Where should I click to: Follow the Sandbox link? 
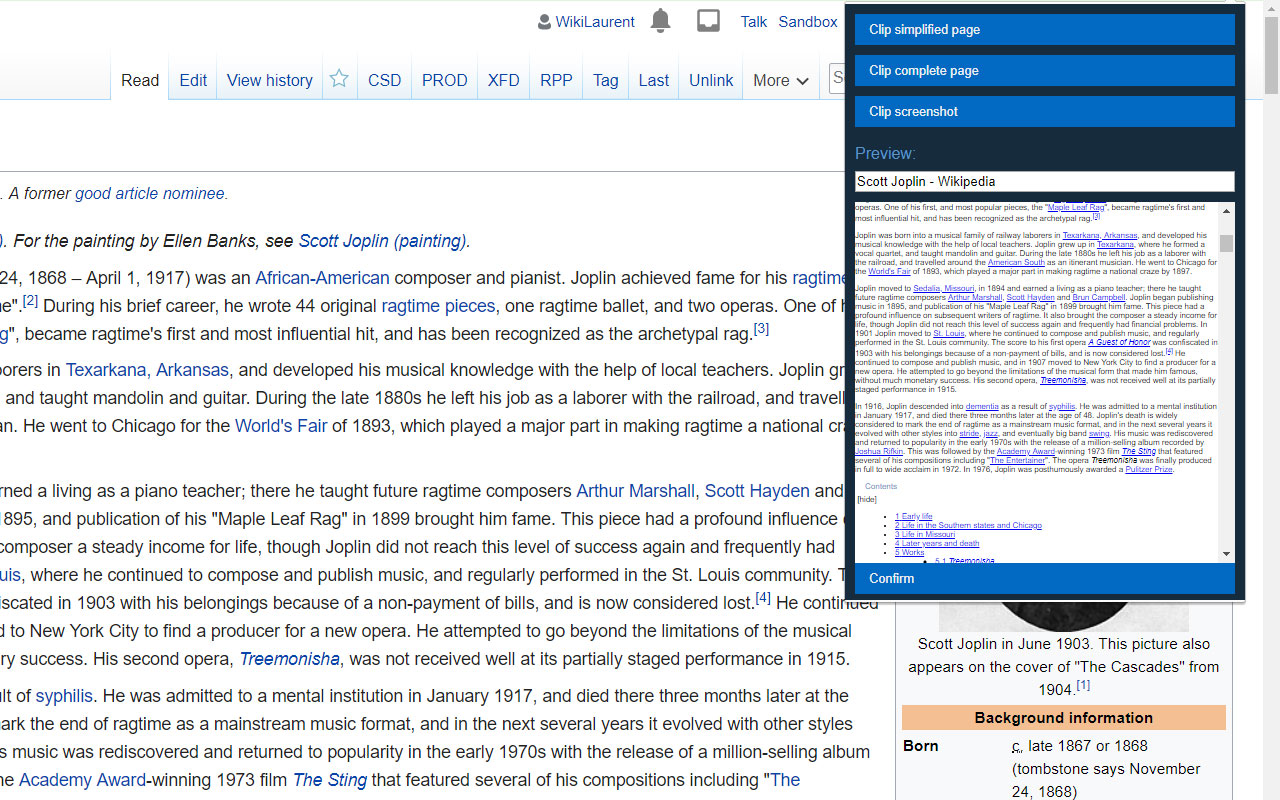point(808,21)
